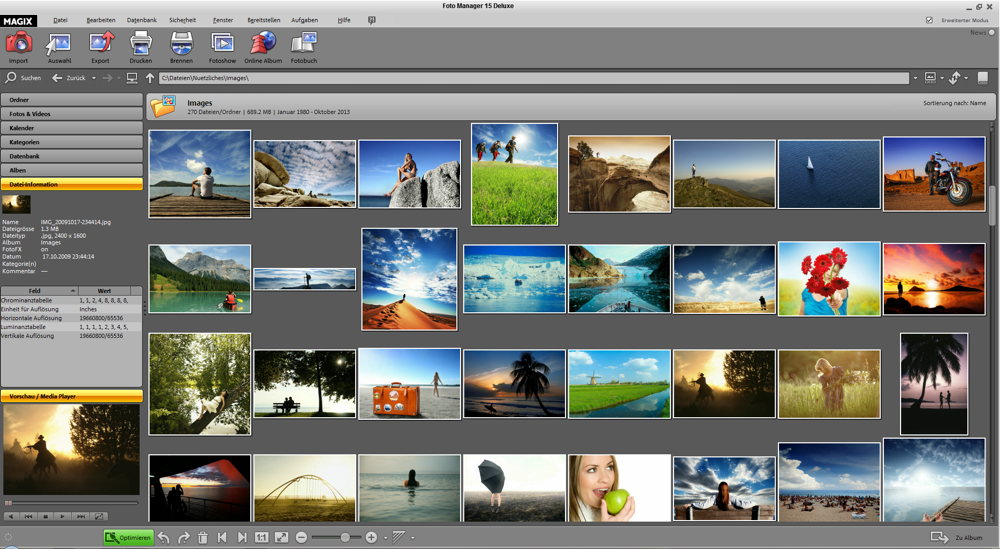The width and height of the screenshot is (1000, 549).
Task: Open the Alben sidebar panel
Action: click(x=71, y=170)
